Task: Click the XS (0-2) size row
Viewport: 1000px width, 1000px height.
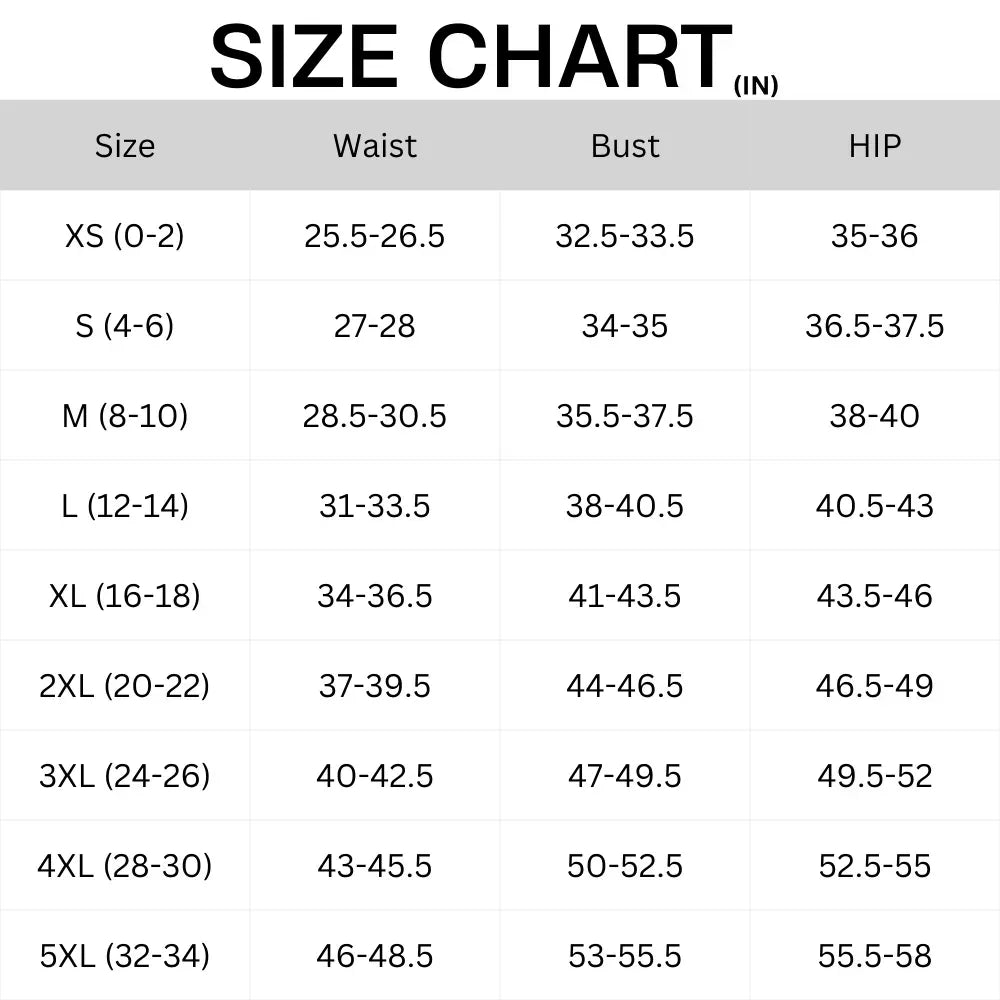Action: coord(500,236)
